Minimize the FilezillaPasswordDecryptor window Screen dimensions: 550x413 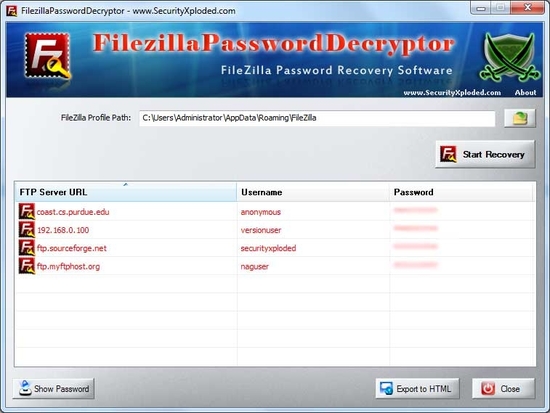coord(481,8)
